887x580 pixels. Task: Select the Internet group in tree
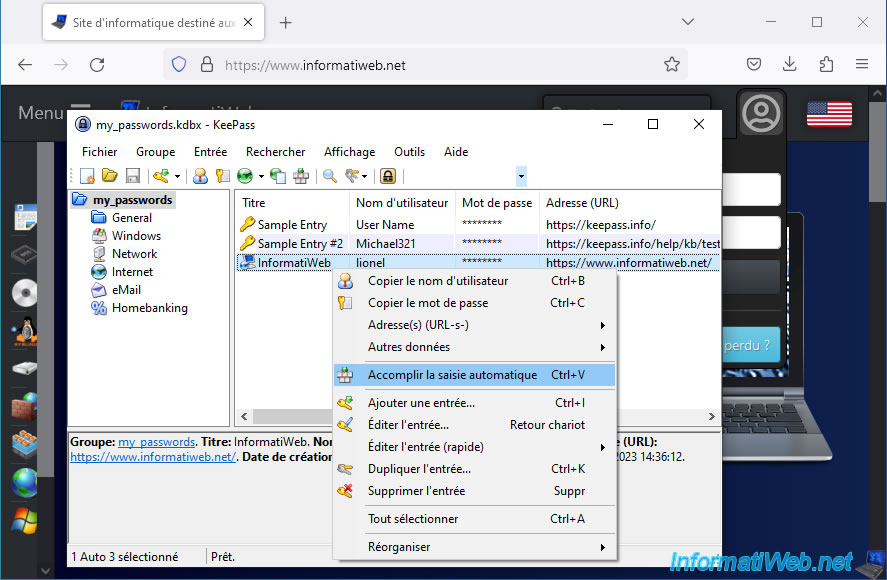132,272
